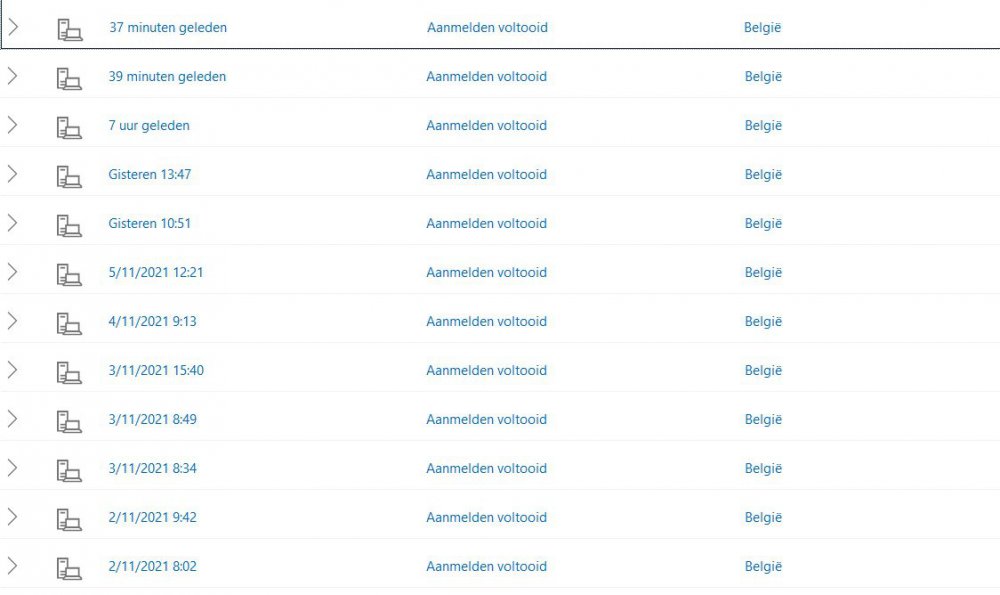Click device icon of 4/11/2021 9:13 entry
Screen dimensions: 1000x595
[x=69, y=322]
